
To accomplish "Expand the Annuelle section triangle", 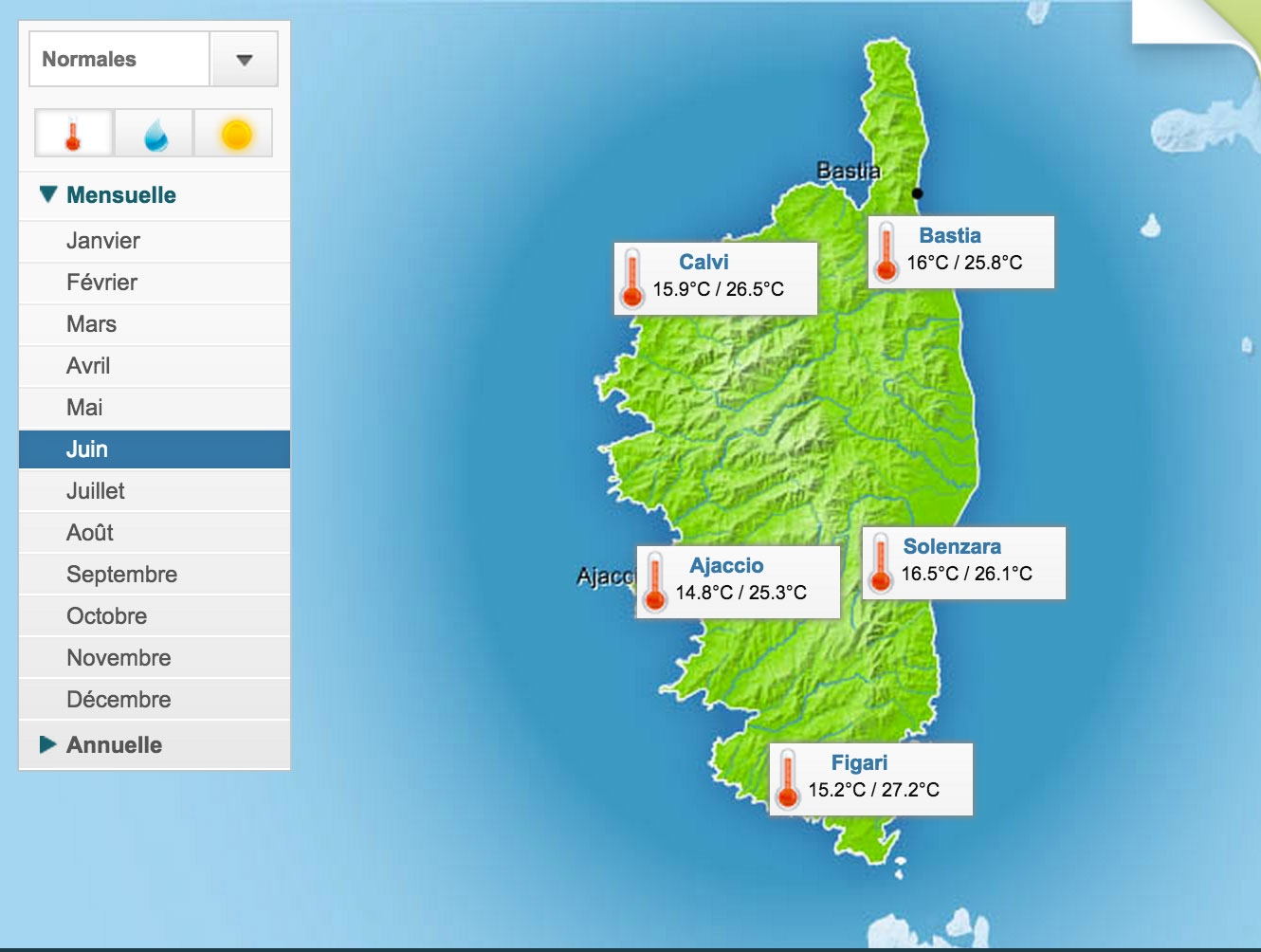I will 48,744.
